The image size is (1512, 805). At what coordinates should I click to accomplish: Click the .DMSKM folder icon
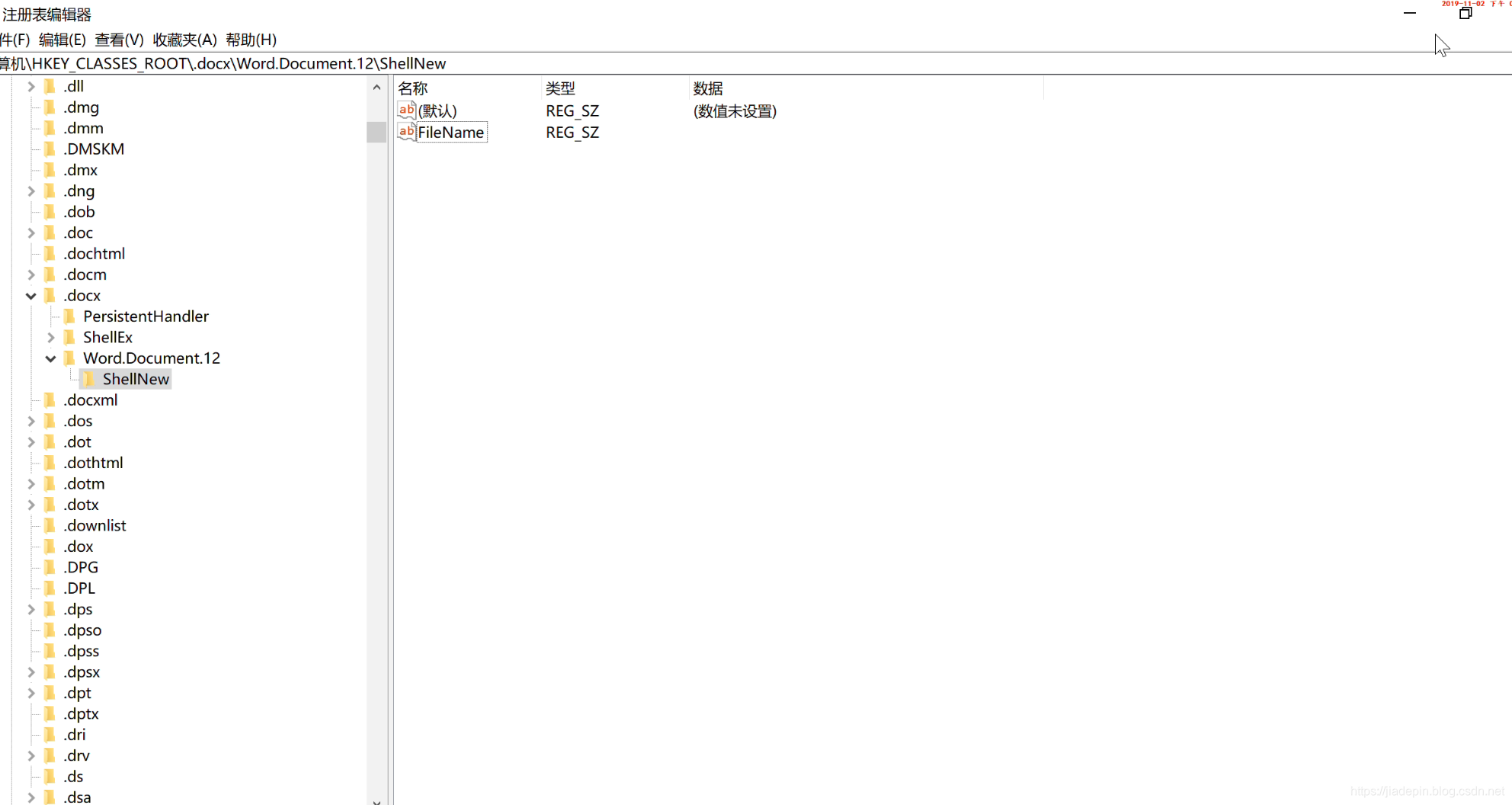(x=50, y=149)
